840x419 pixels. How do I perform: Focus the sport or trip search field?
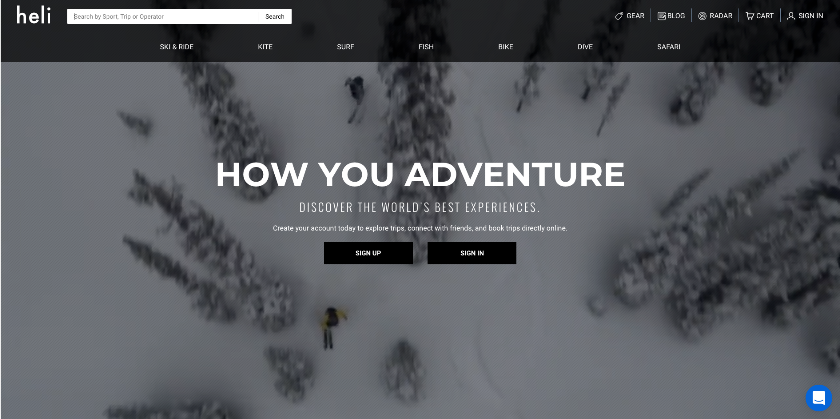[x=164, y=17]
